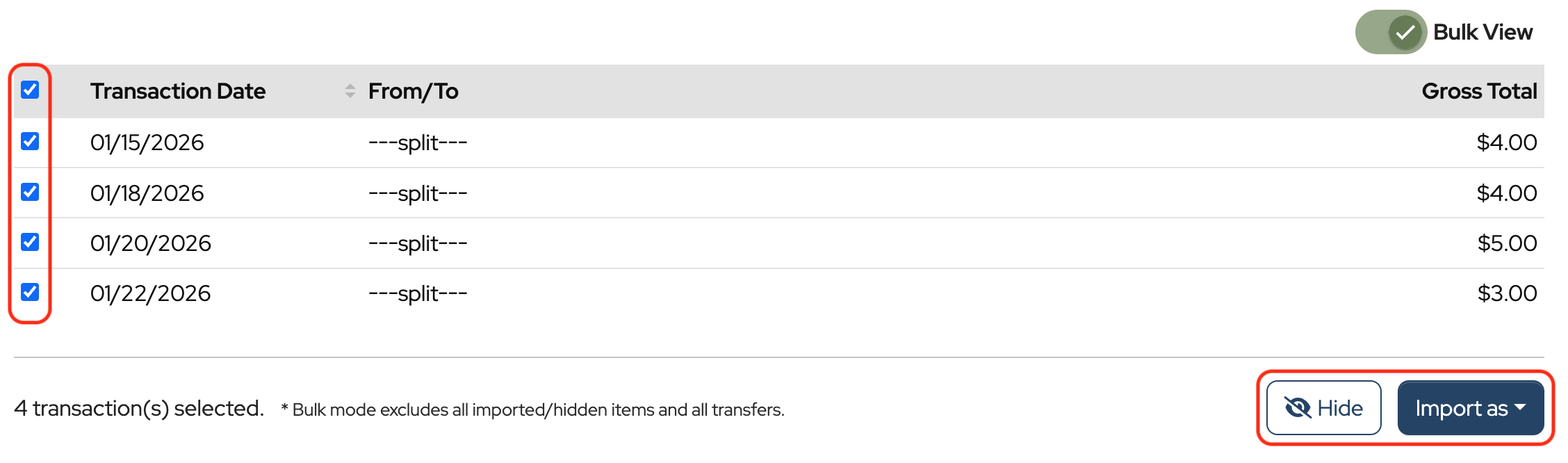Deselect the 01/22/2026 transaction checkbox
The image size is (1568, 463).
click(x=30, y=292)
